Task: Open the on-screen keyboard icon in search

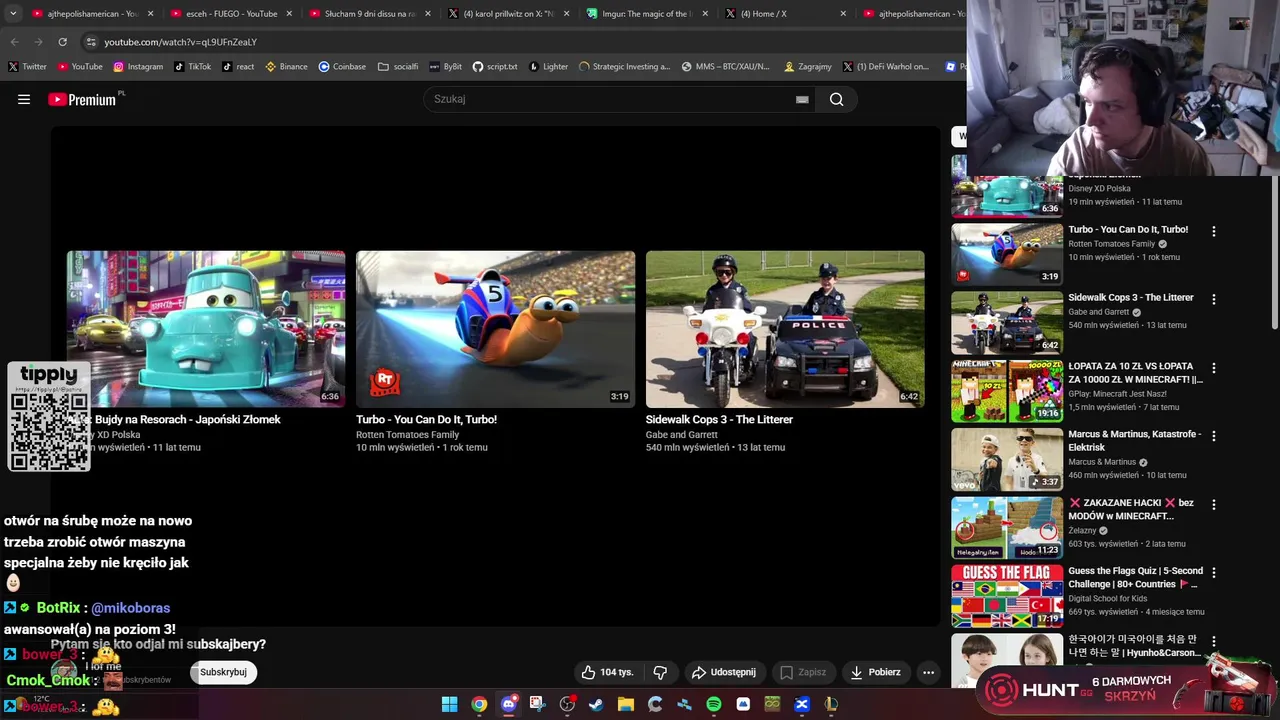Action: (802, 99)
